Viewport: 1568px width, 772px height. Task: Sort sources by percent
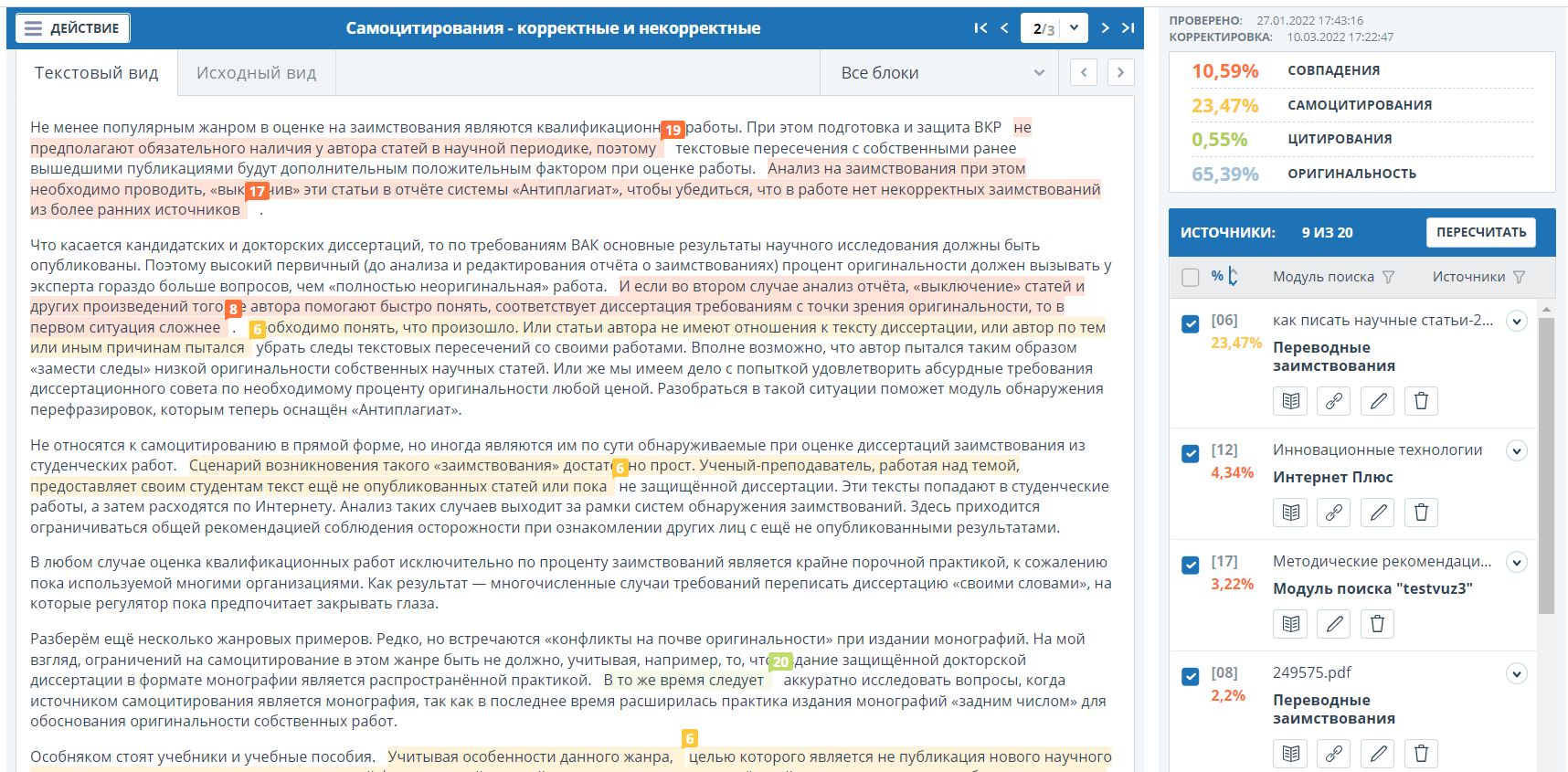point(1224,276)
